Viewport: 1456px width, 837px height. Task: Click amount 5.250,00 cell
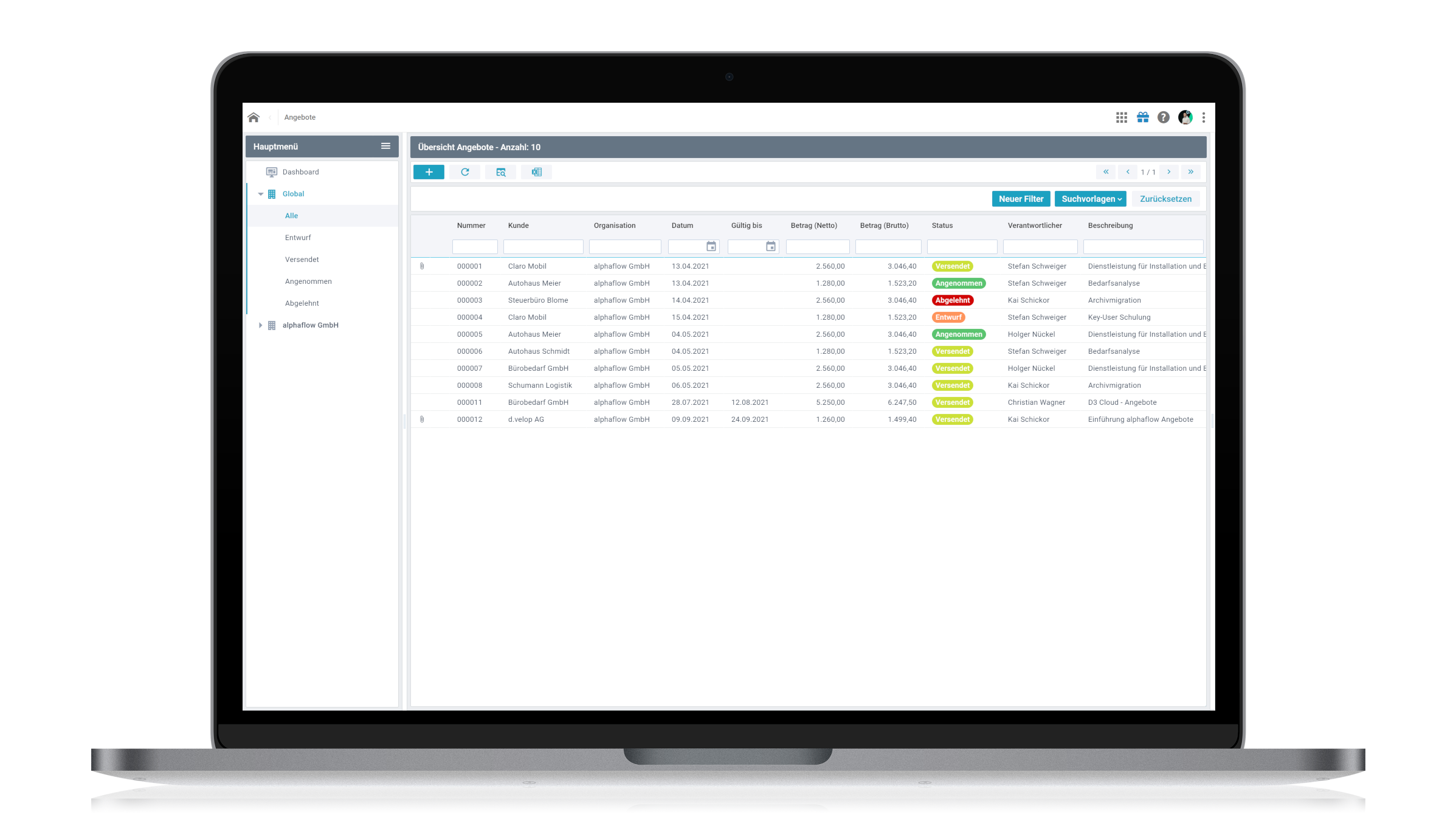830,402
